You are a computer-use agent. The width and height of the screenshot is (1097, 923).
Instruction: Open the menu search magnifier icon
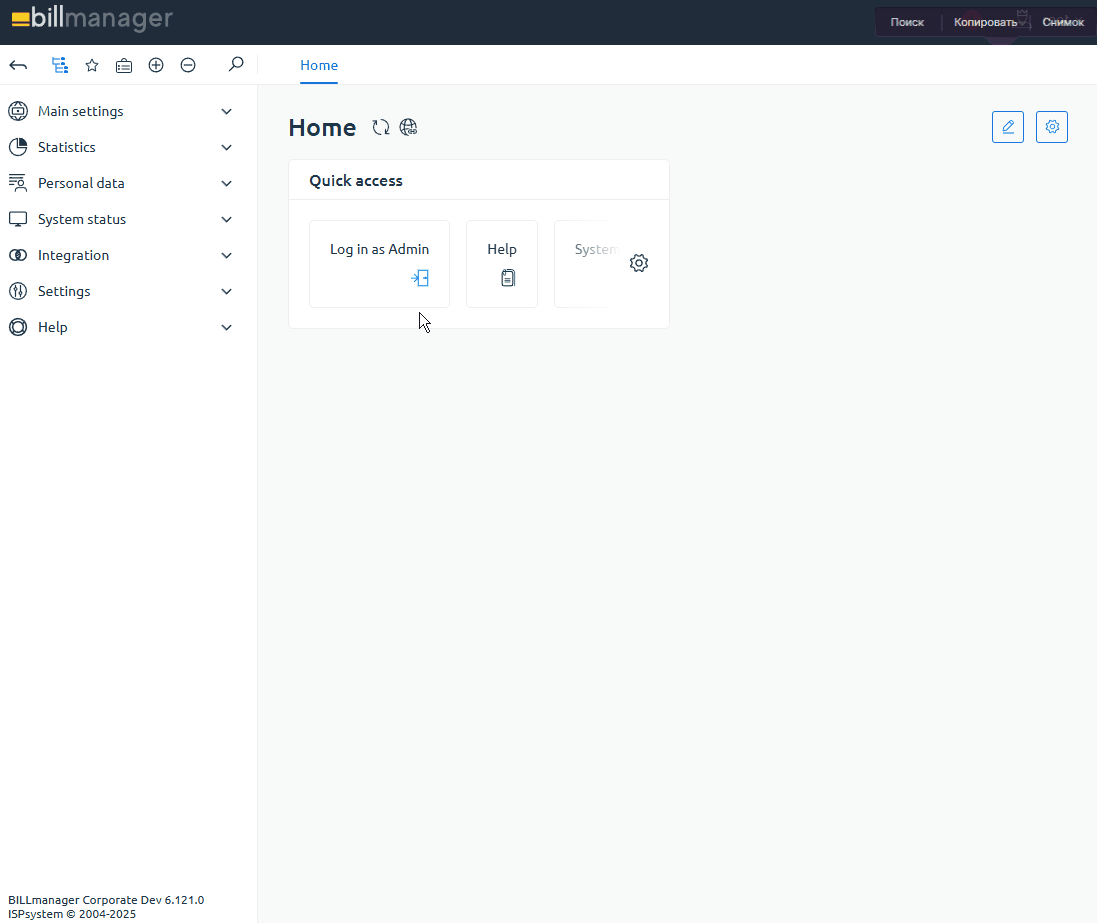[x=236, y=65]
